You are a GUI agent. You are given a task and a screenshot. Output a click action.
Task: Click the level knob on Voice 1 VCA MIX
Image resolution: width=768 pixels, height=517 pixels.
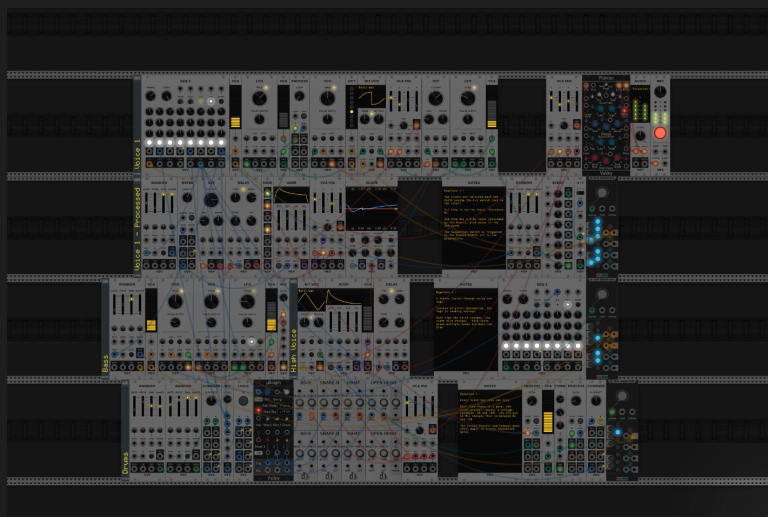(403, 126)
